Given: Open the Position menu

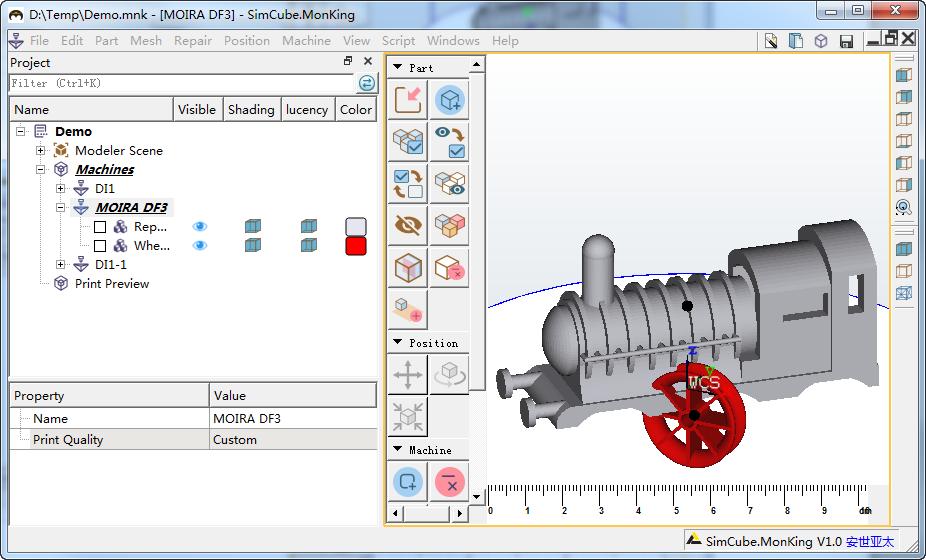Looking at the screenshot, I should pos(247,41).
